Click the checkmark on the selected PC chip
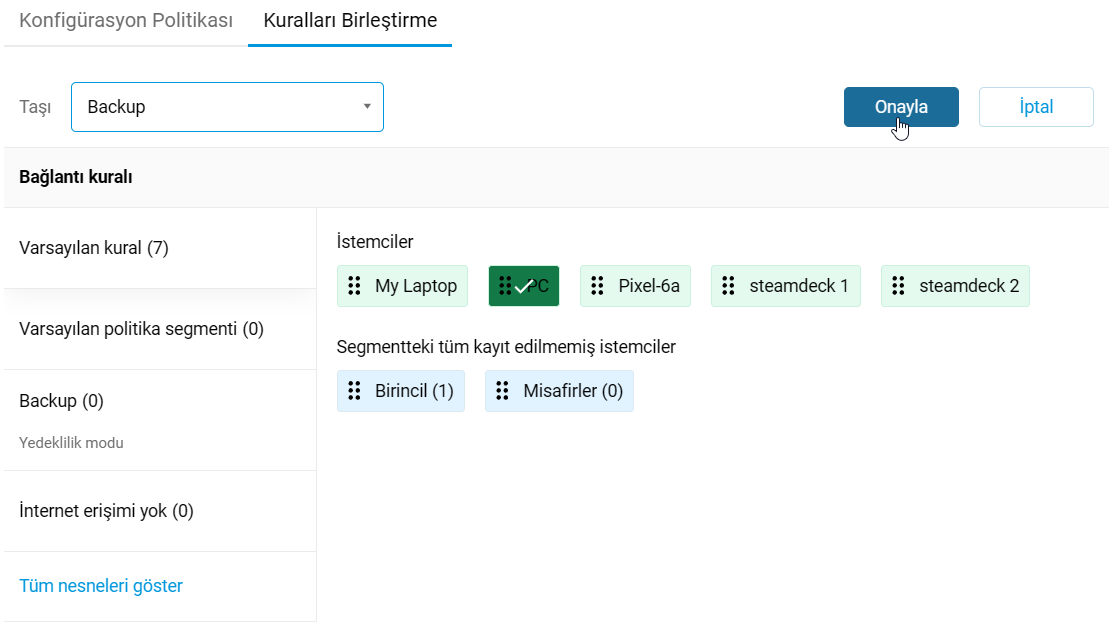This screenshot has width=1113, height=625. point(524,287)
